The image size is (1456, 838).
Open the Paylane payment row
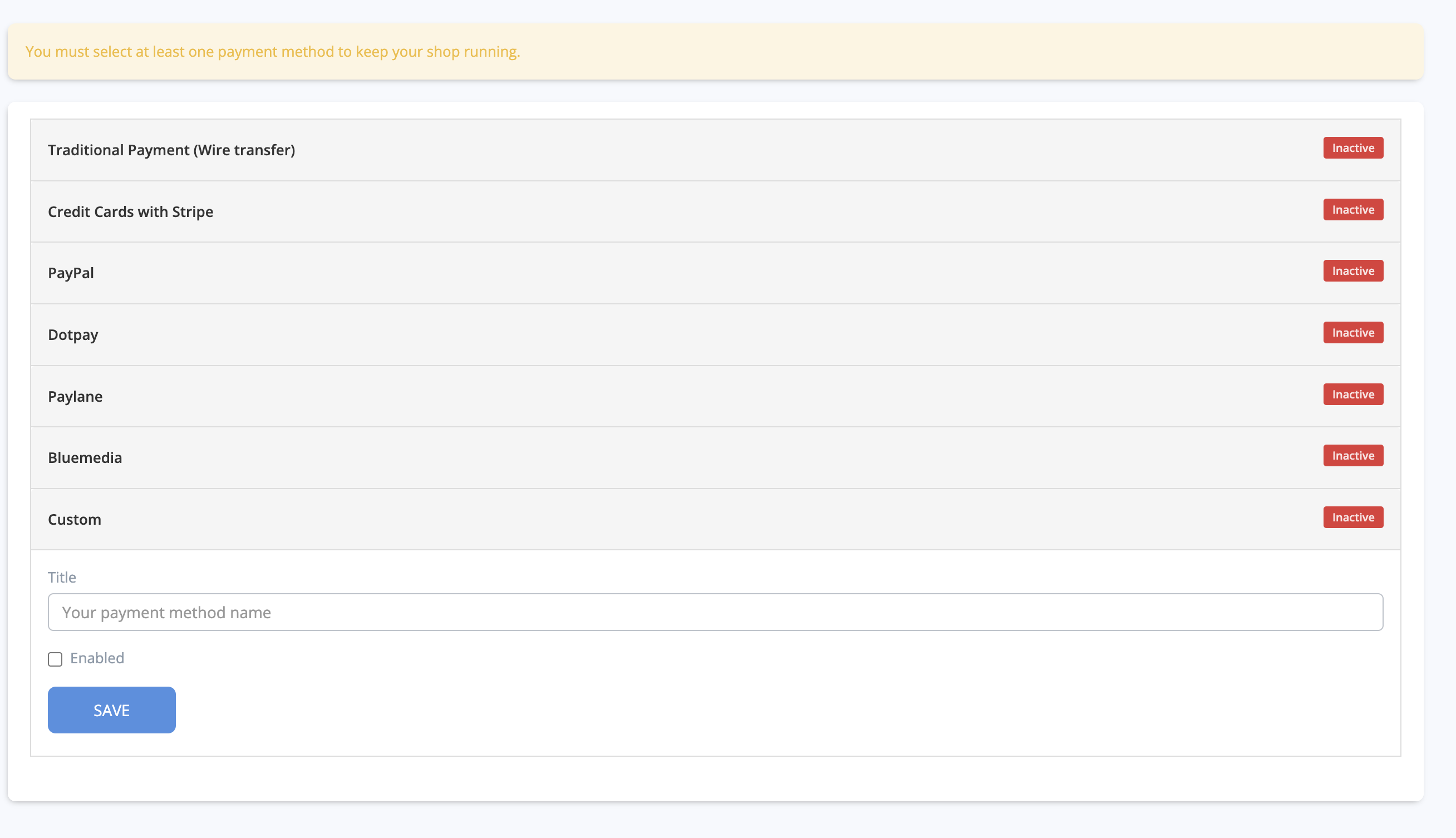[75, 396]
